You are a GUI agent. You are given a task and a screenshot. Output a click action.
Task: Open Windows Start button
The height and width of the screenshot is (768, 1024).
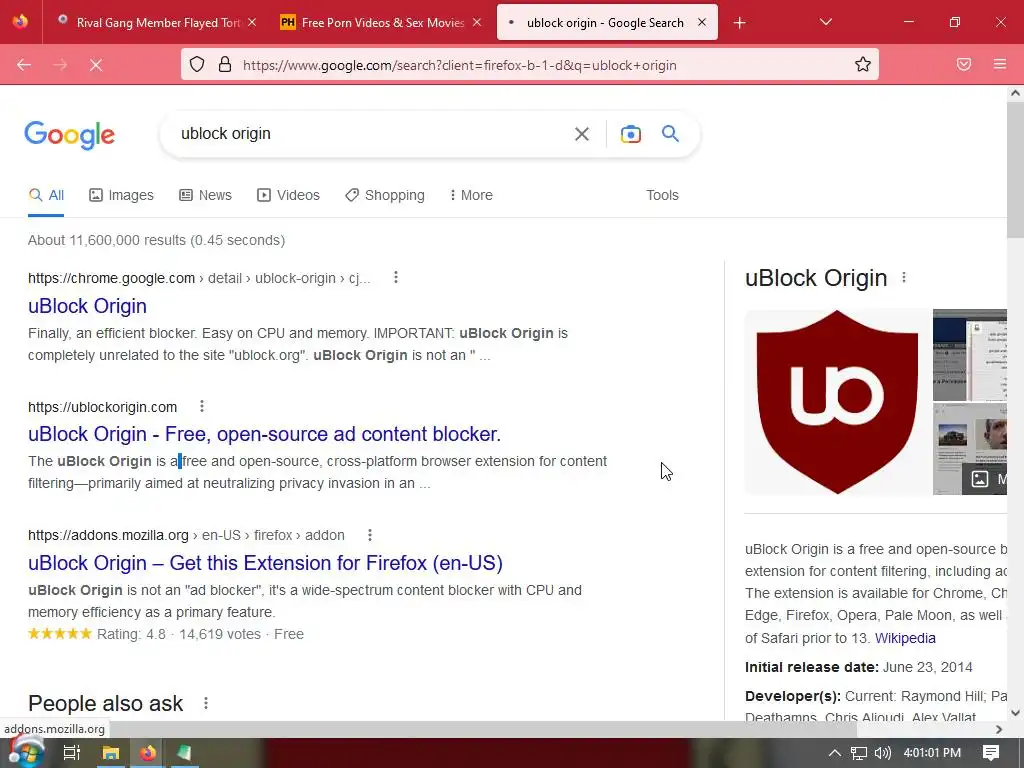click(x=25, y=752)
